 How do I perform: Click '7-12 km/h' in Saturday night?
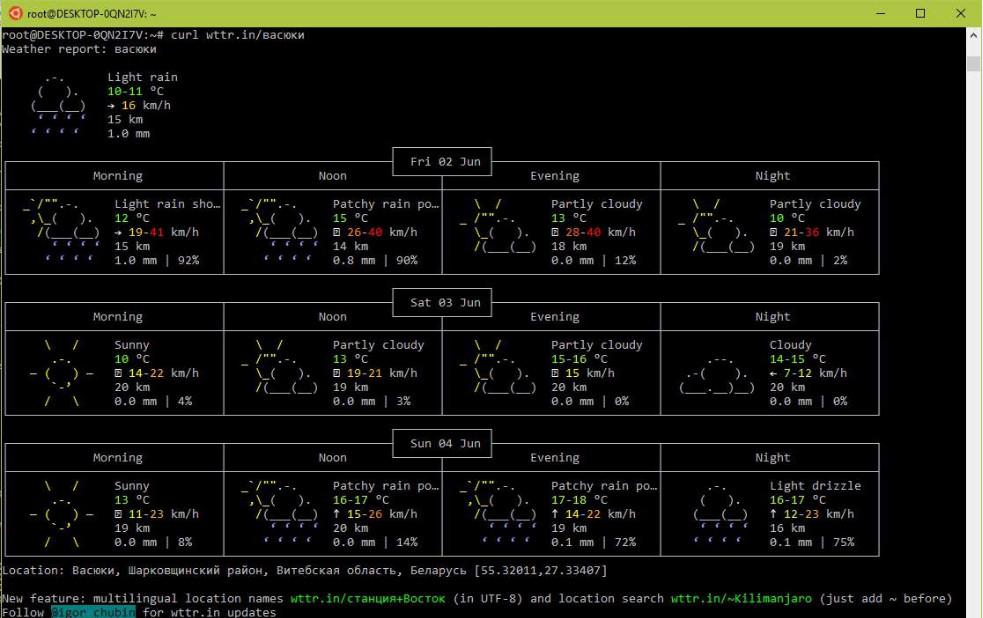(x=815, y=374)
